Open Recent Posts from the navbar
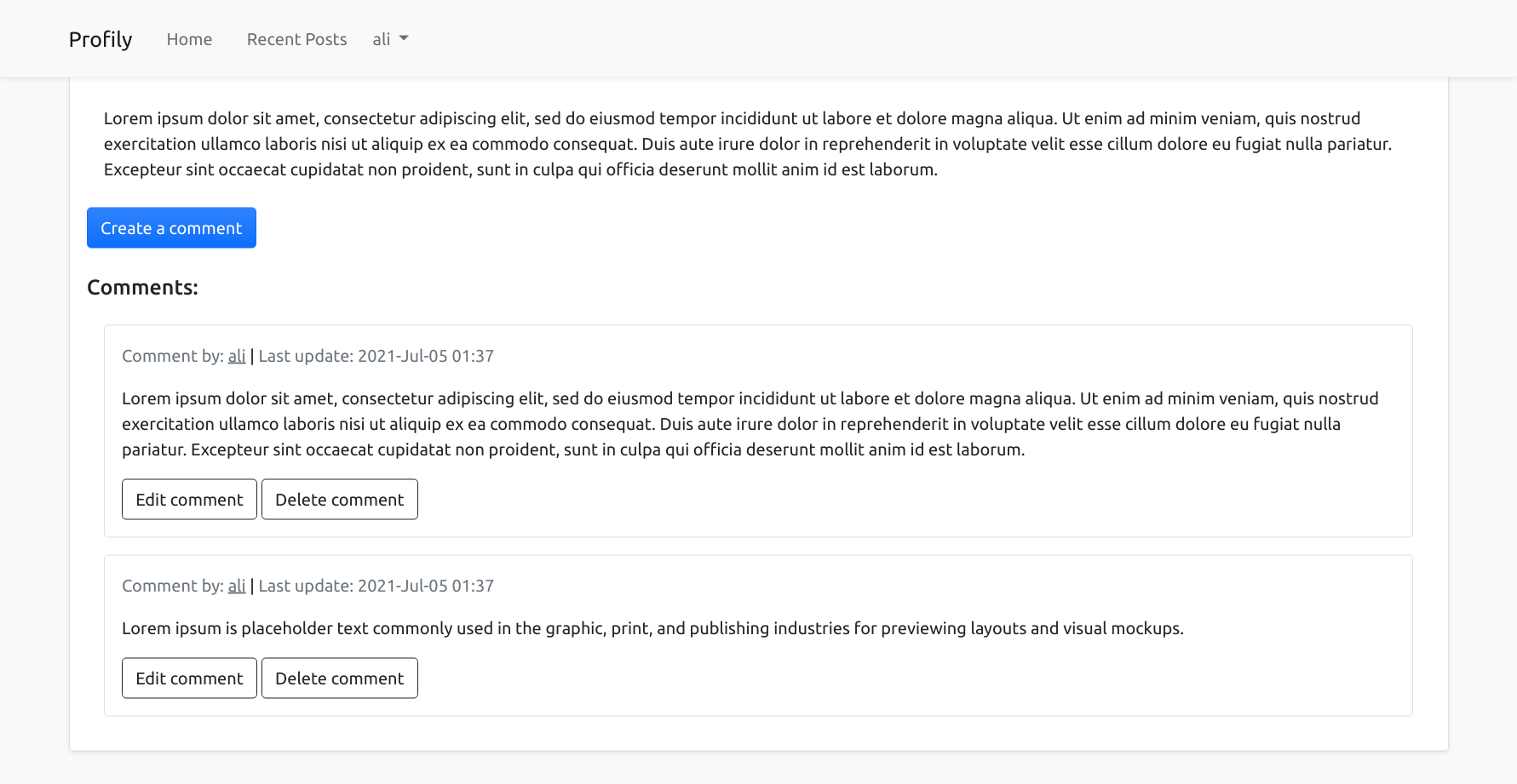Image resolution: width=1517 pixels, height=784 pixels. tap(296, 39)
